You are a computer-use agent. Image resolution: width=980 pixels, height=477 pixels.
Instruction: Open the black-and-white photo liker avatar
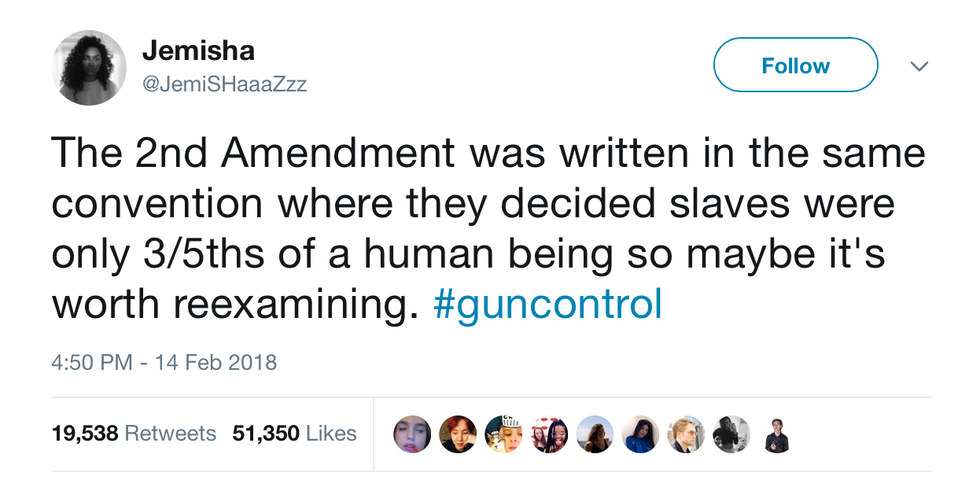pos(731,434)
